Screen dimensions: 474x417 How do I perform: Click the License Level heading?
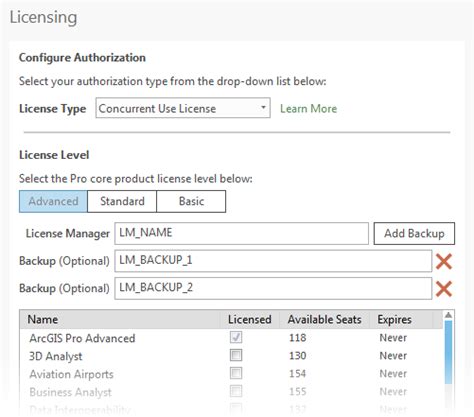coord(54,155)
